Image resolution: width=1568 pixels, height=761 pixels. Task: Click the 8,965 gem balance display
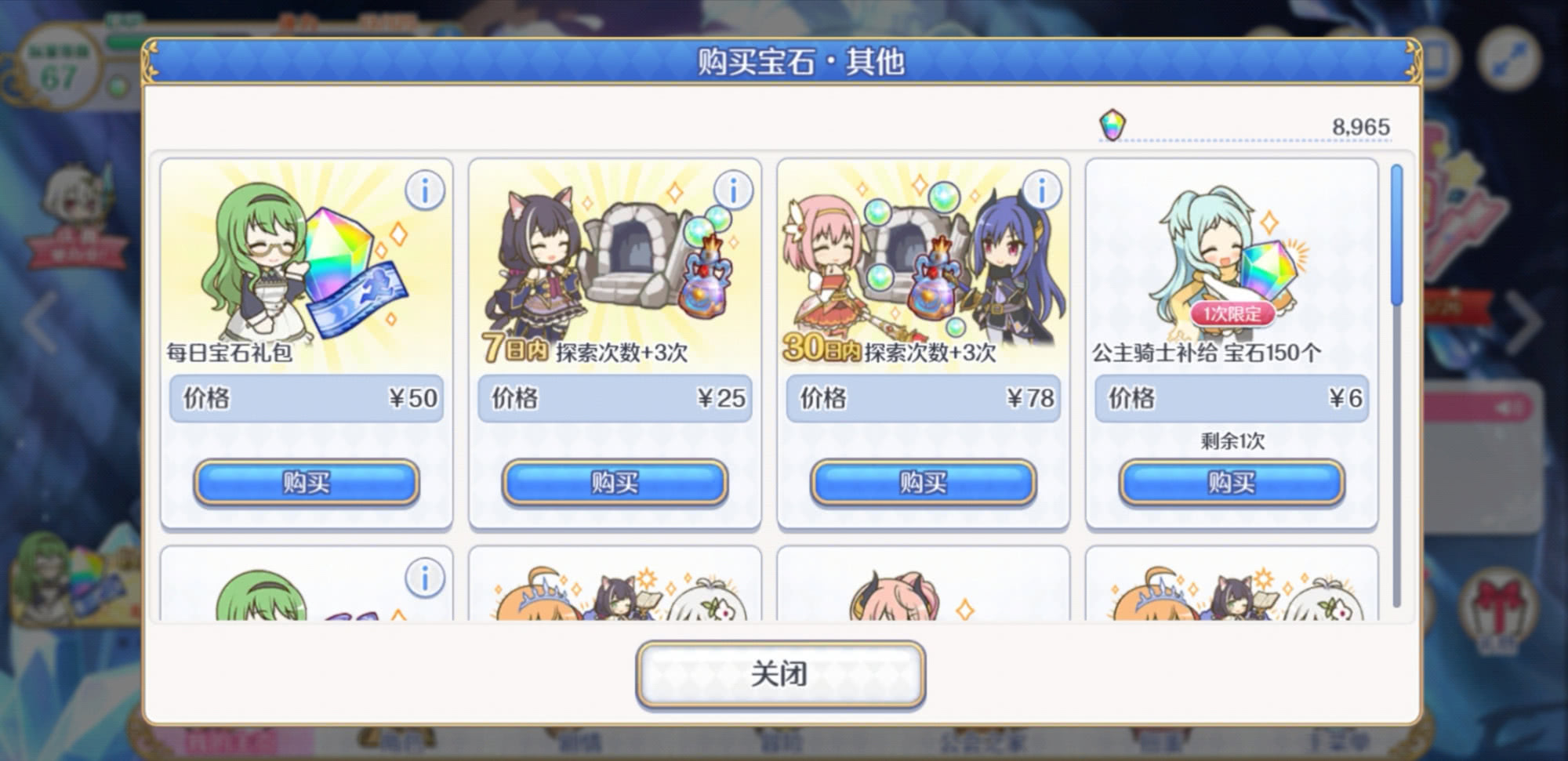pos(1361,126)
